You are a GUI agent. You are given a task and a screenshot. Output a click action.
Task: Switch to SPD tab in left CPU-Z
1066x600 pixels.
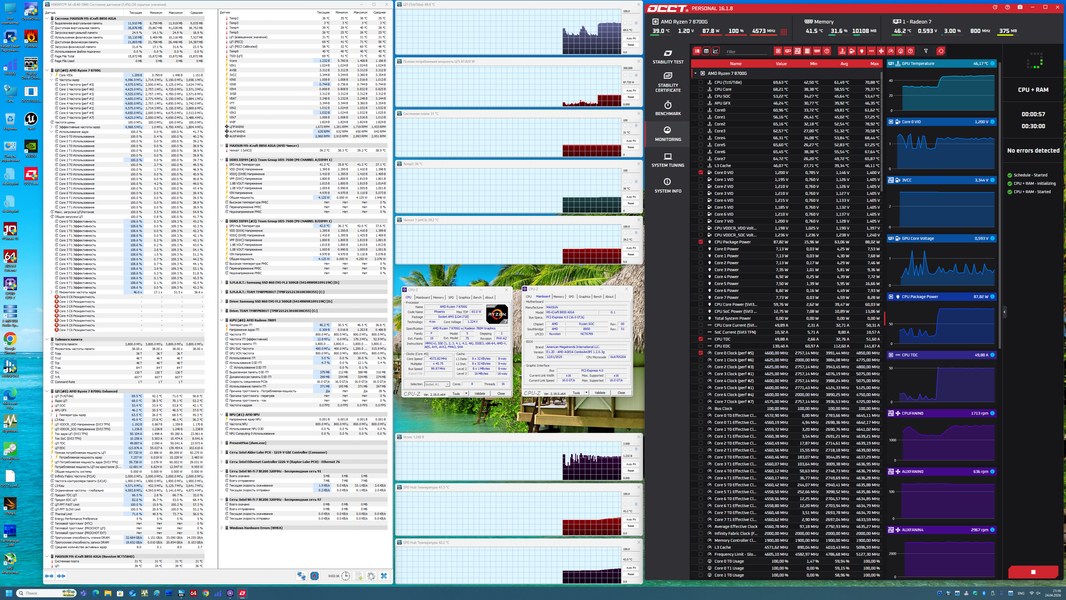coord(451,298)
